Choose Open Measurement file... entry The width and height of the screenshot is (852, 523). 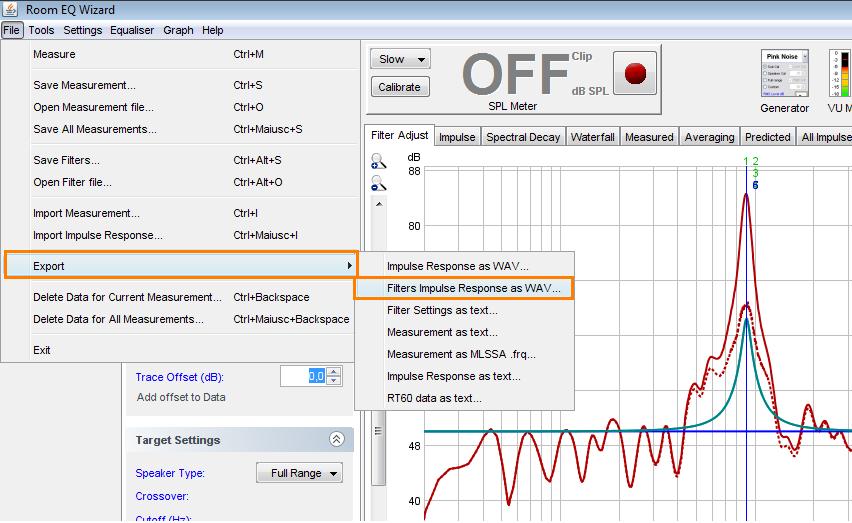(180, 107)
